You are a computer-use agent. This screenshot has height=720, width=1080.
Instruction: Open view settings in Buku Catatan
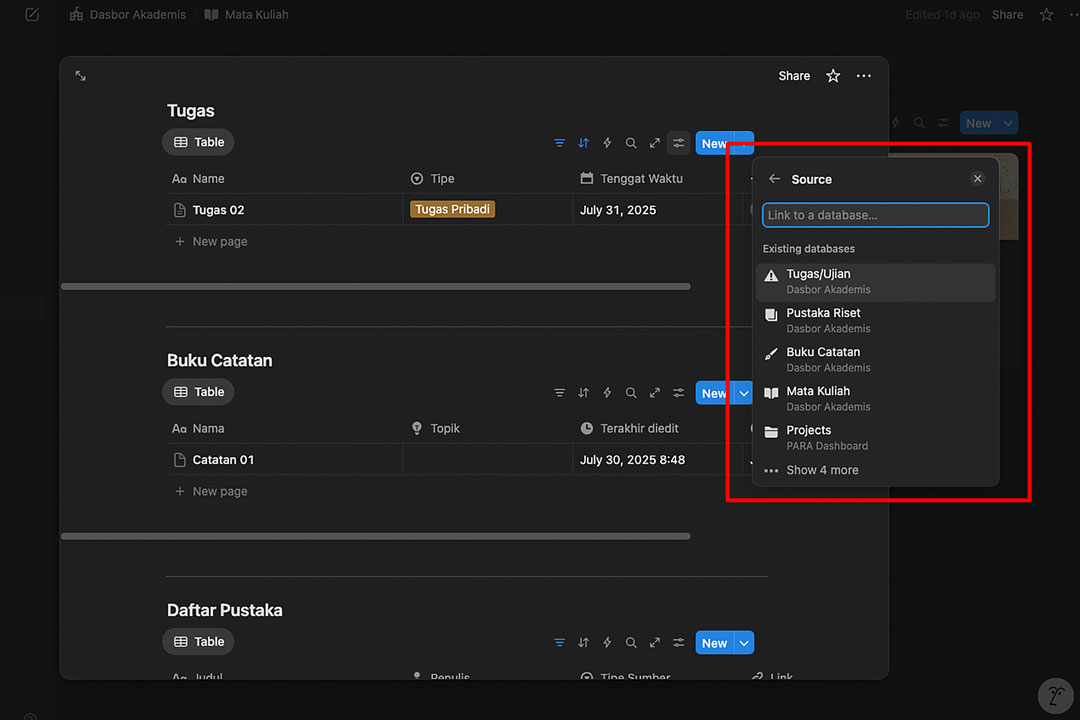[678, 393]
